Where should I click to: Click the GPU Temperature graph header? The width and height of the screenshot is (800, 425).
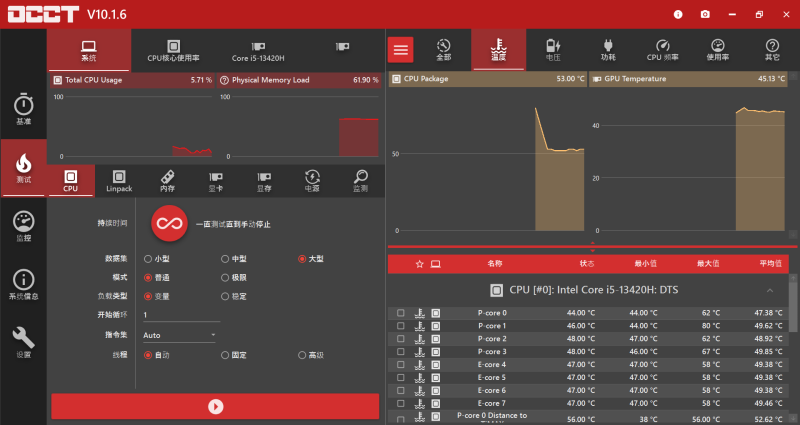tap(689, 79)
